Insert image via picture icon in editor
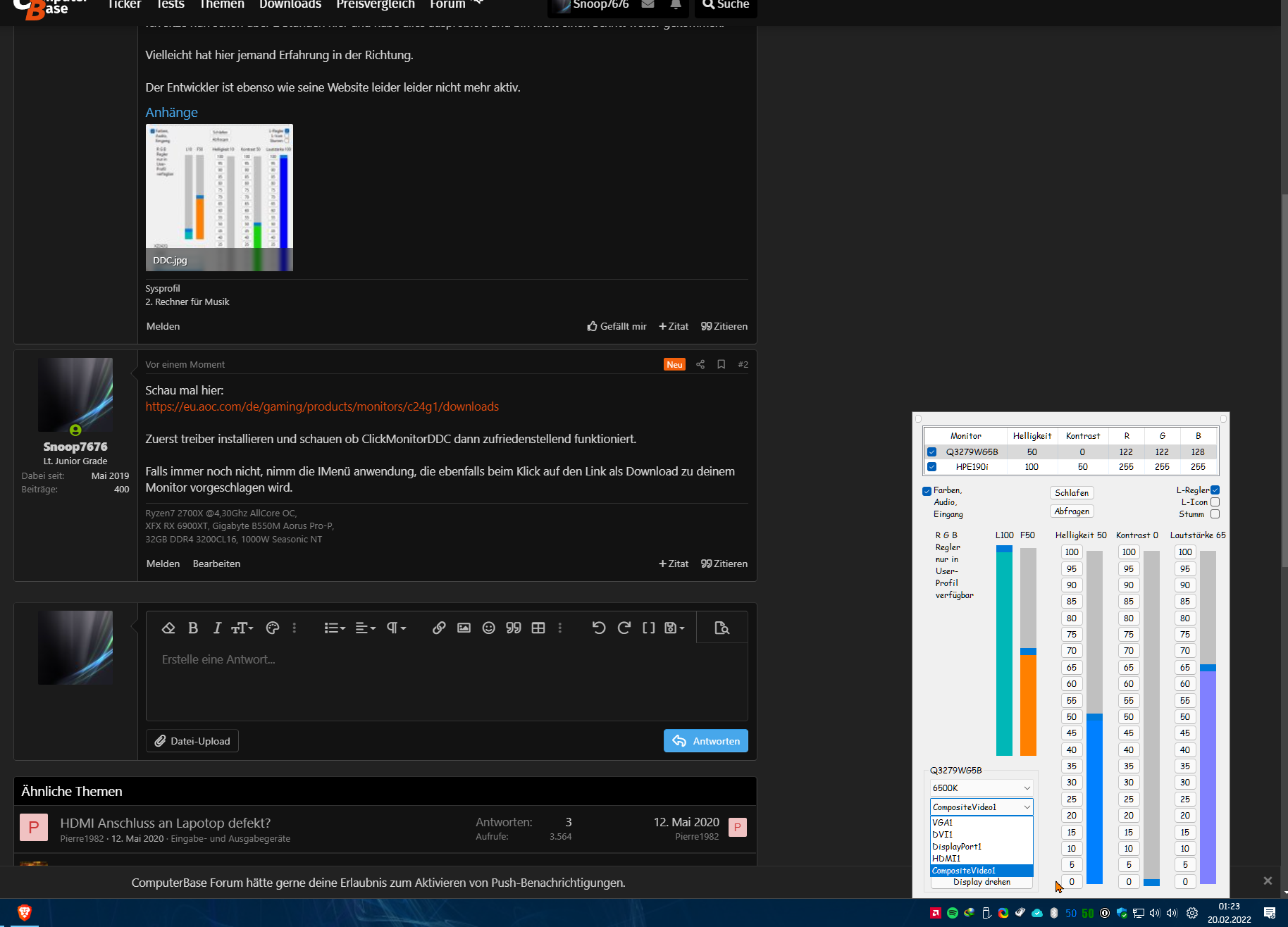This screenshot has width=1288, height=927. [464, 628]
